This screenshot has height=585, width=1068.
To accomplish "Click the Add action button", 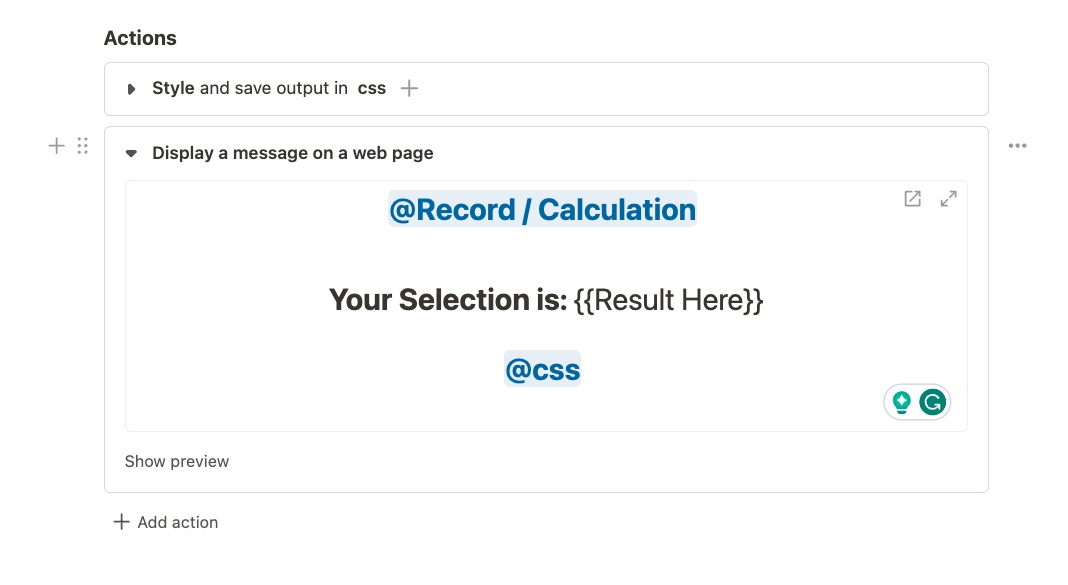I will [165, 522].
